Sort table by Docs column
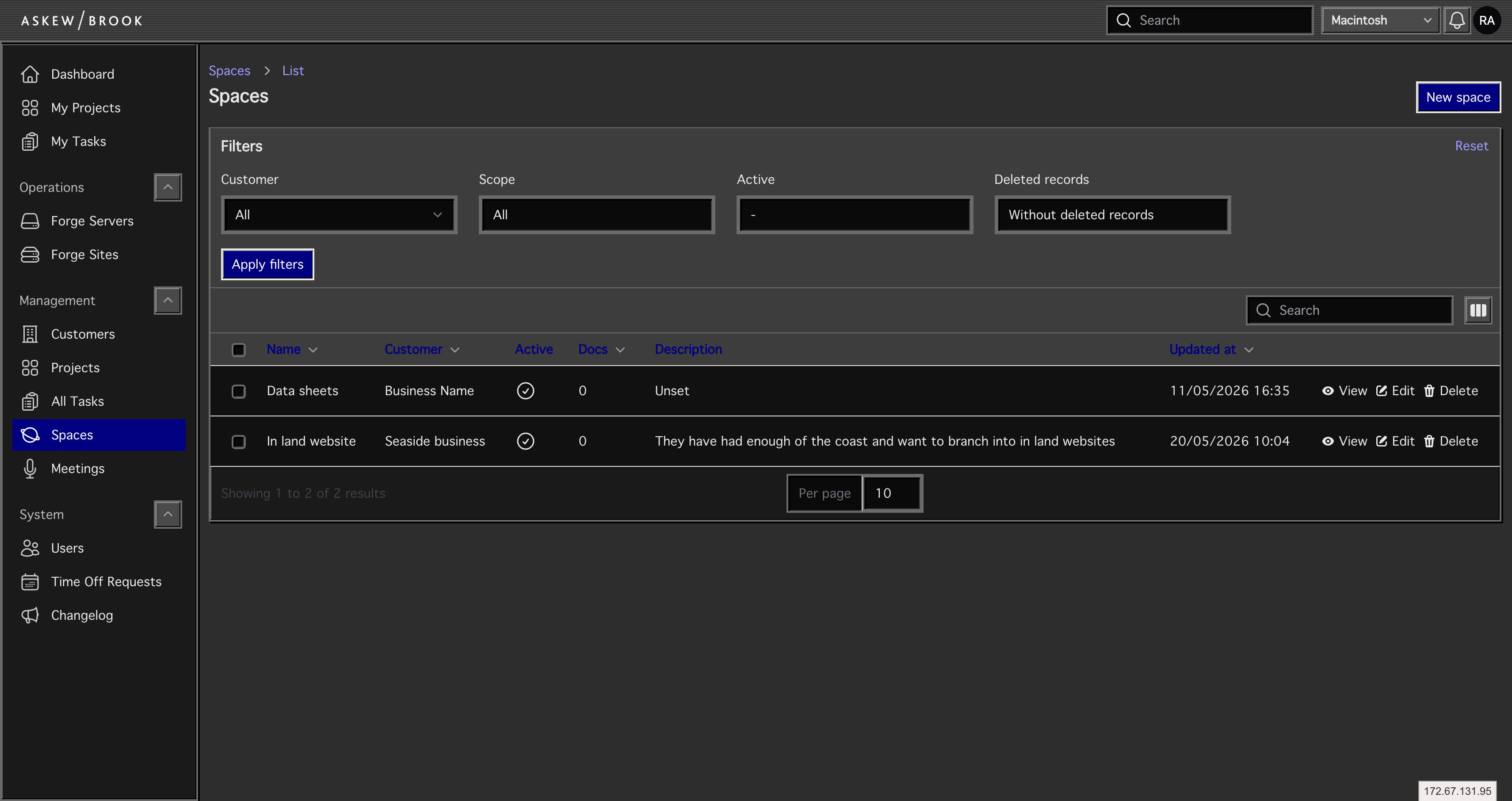The image size is (1512, 801). point(601,350)
